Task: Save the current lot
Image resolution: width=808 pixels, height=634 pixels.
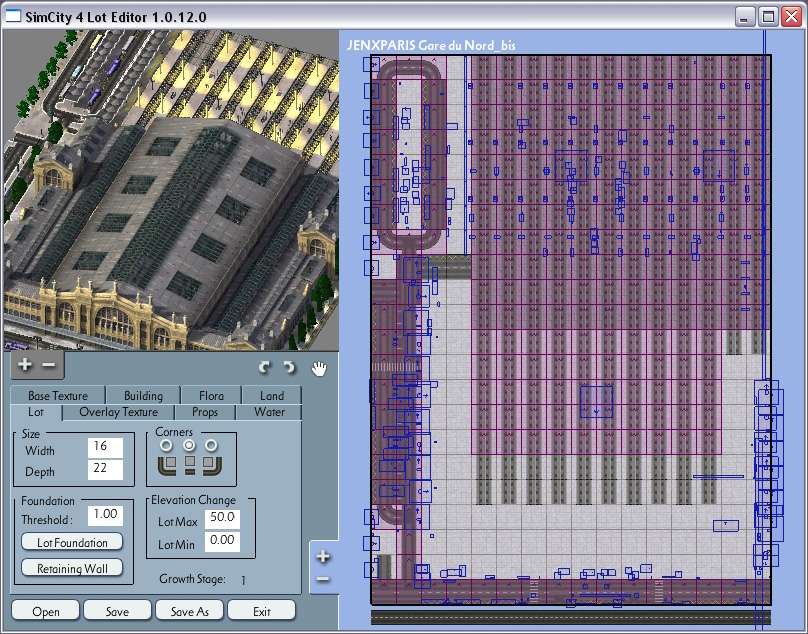Action: click(117, 611)
